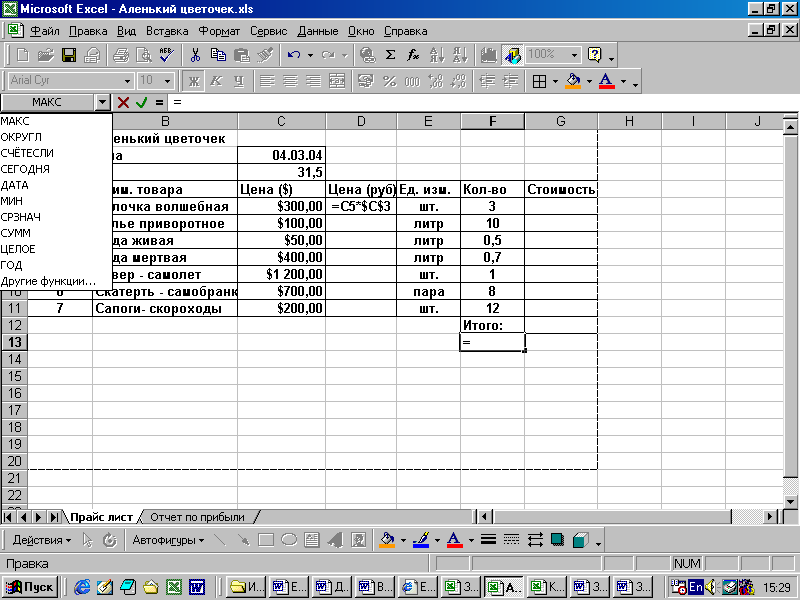This screenshot has height=600, width=800.
Task: Click the AutoSum sigma icon
Action: [x=390, y=55]
